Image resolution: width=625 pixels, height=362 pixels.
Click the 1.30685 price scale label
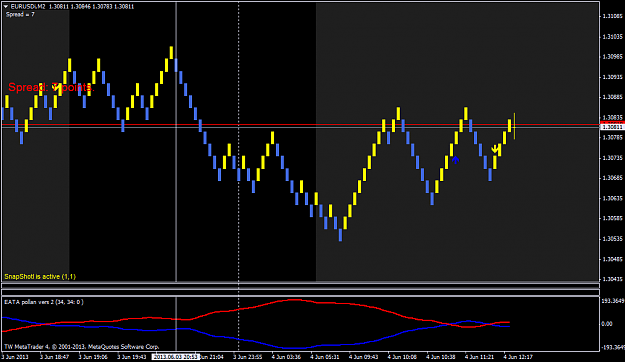pyautogui.click(x=613, y=178)
